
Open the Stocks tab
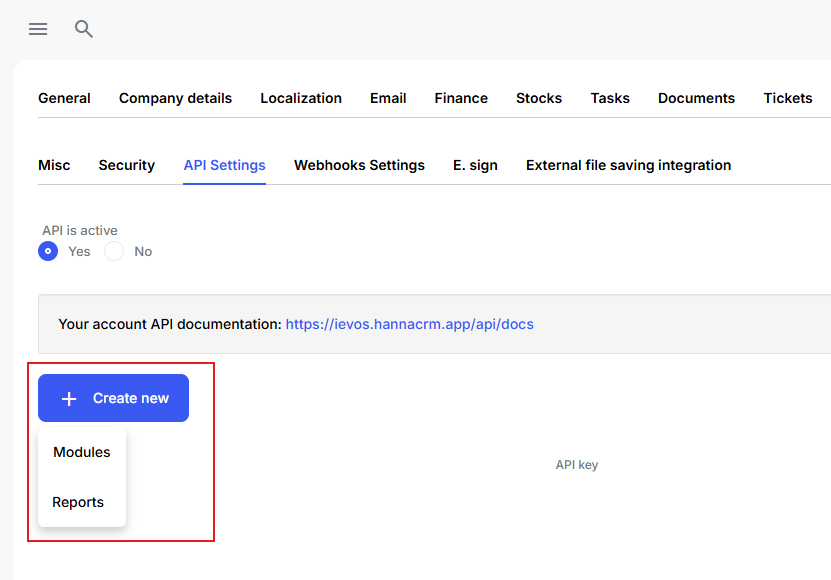539,98
